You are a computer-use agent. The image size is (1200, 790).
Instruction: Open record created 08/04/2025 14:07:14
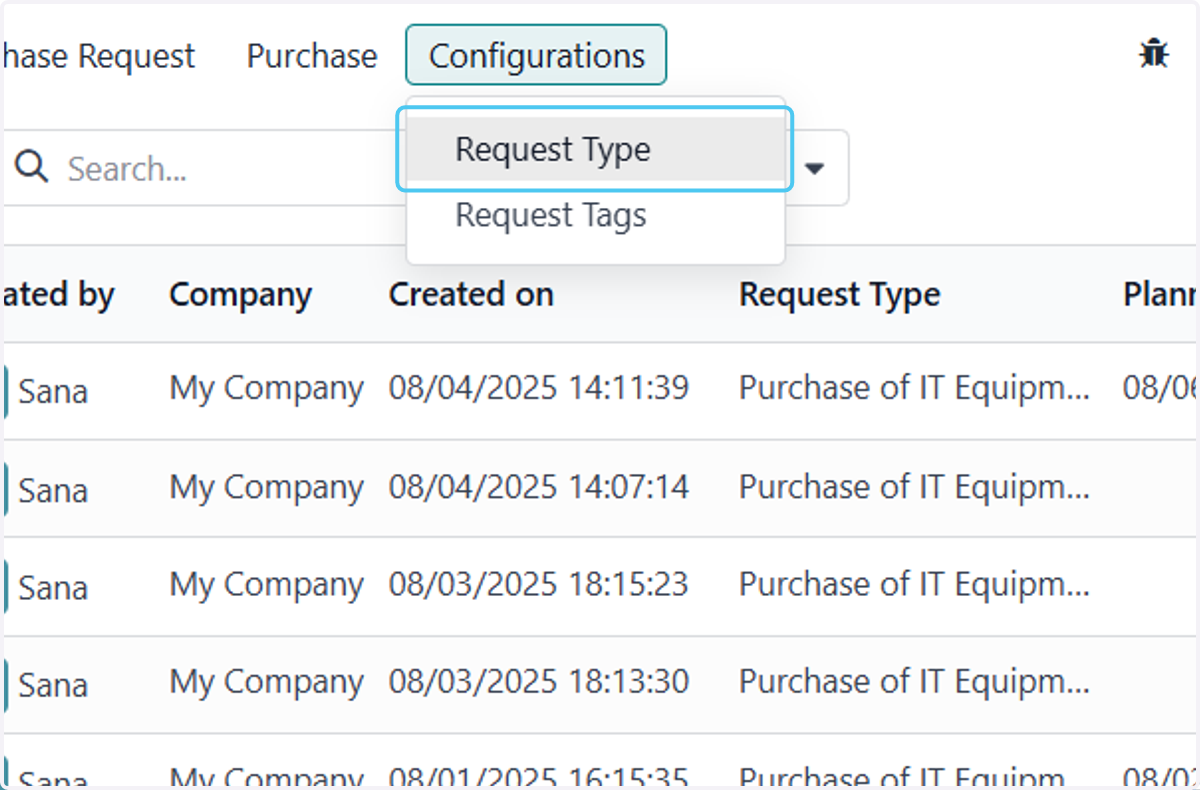(538, 487)
